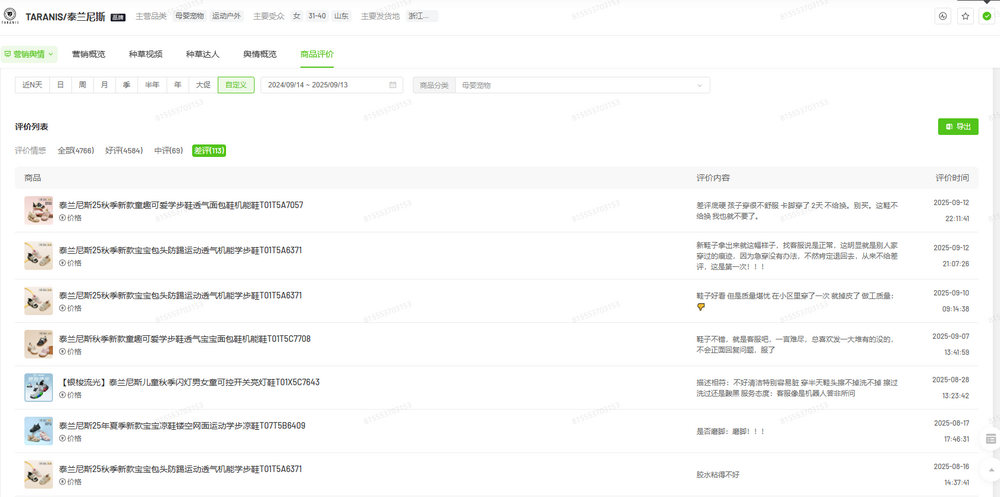The image size is (1000, 497).
Task: Open product link ending T07T5B6409
Action: (x=182, y=426)
